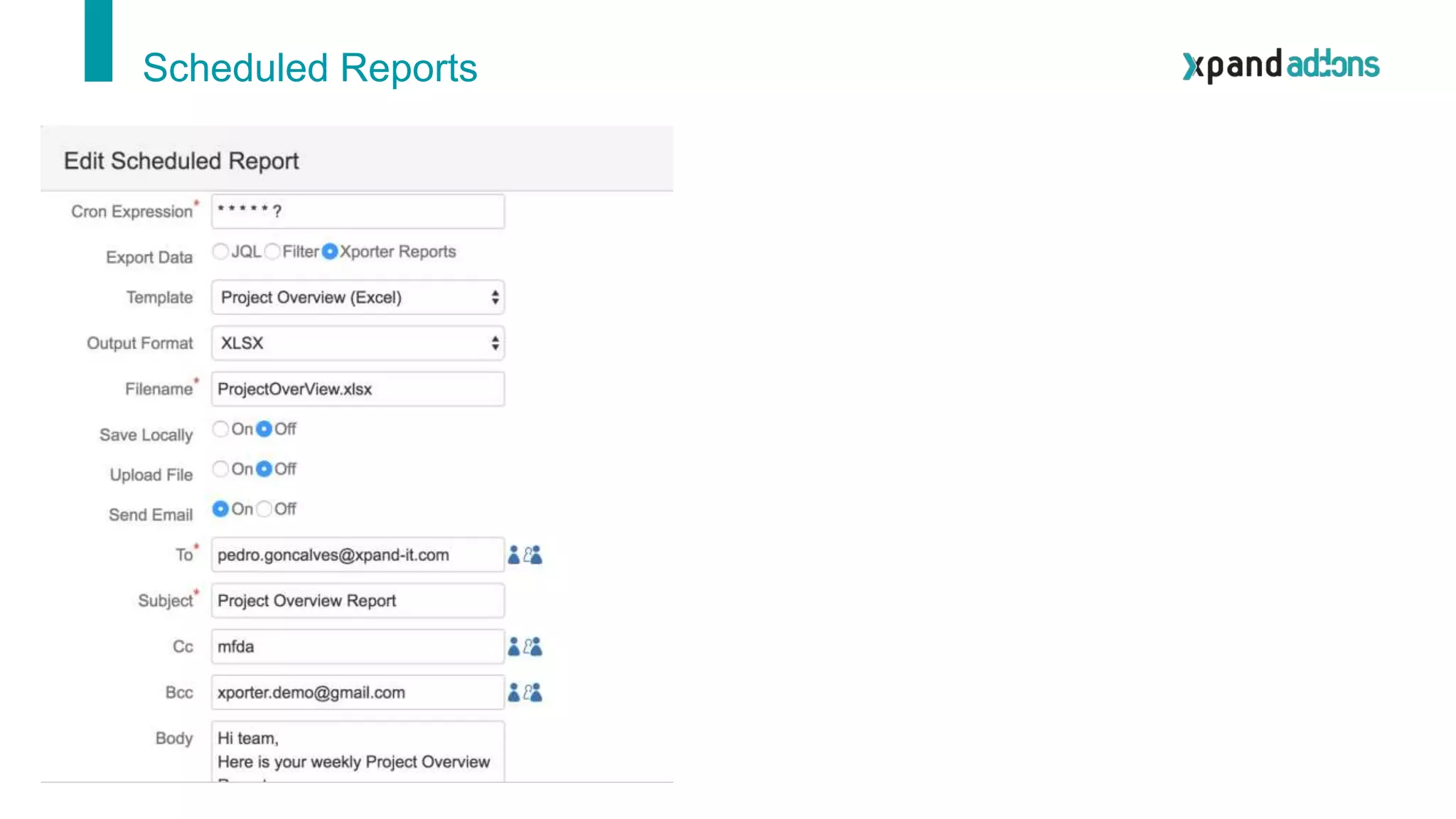
Task: Open the Template dropdown showing Project Overview (Excel)
Action: pyautogui.click(x=358, y=298)
